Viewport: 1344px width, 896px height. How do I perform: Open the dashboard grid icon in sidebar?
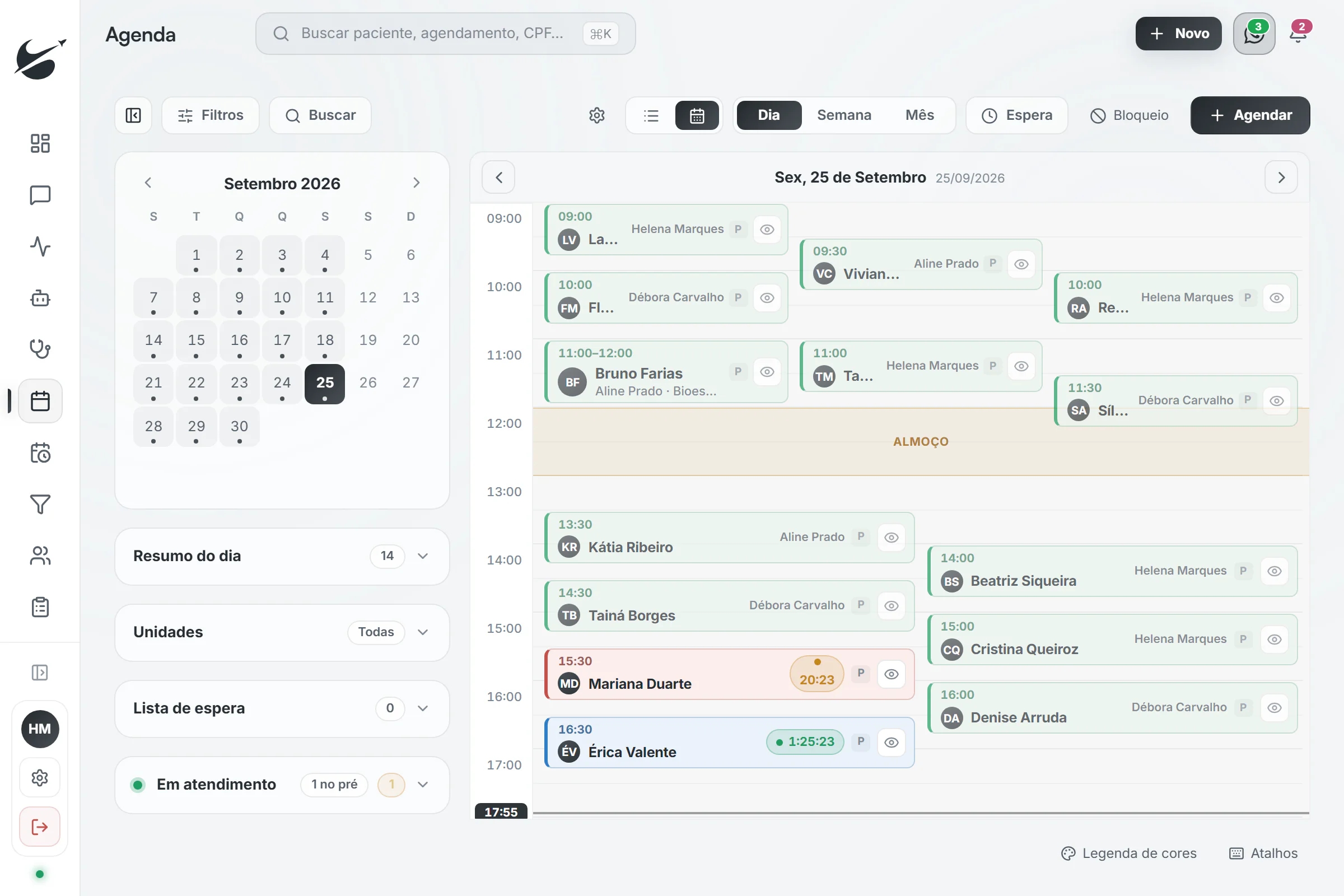pos(40,143)
